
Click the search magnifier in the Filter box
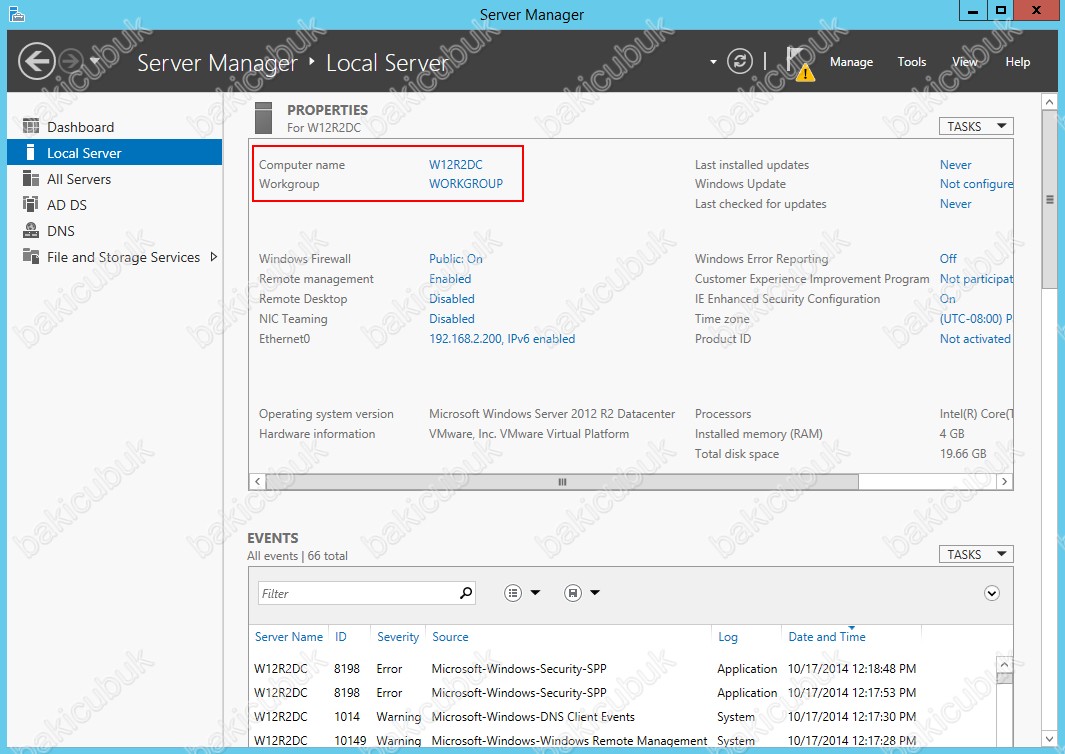point(466,593)
